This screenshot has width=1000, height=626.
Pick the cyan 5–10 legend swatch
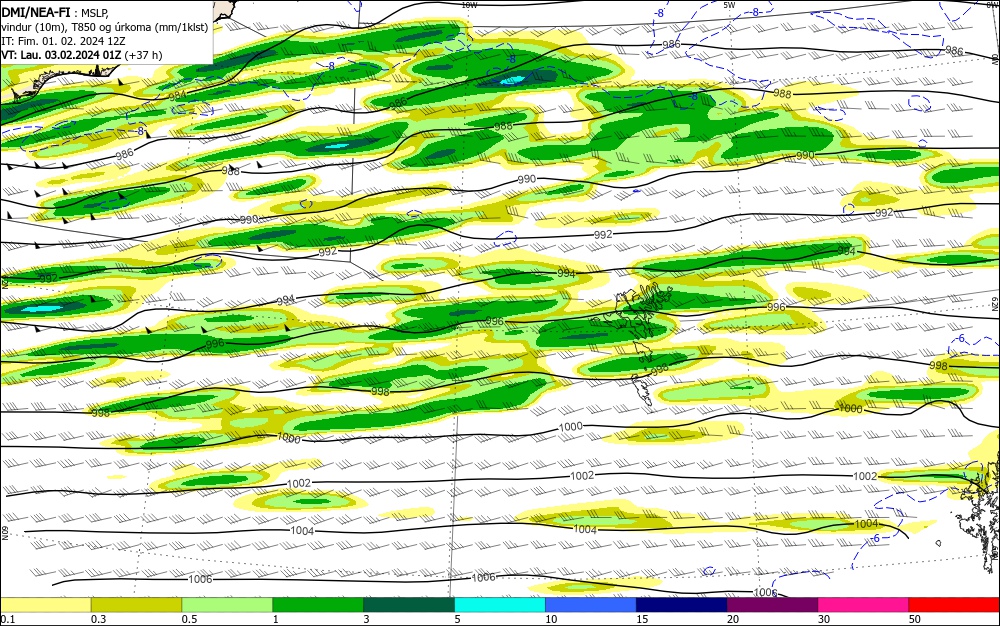click(x=500, y=605)
